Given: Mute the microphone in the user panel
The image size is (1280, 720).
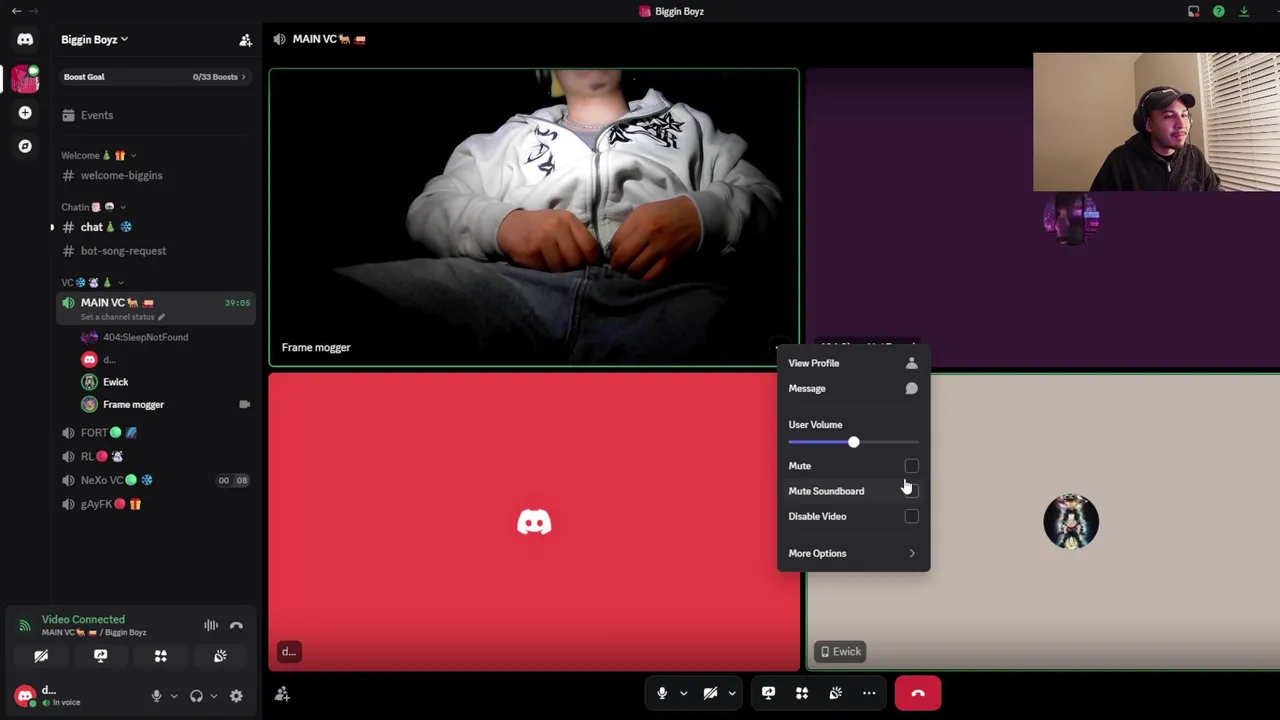Looking at the screenshot, I should coord(156,696).
